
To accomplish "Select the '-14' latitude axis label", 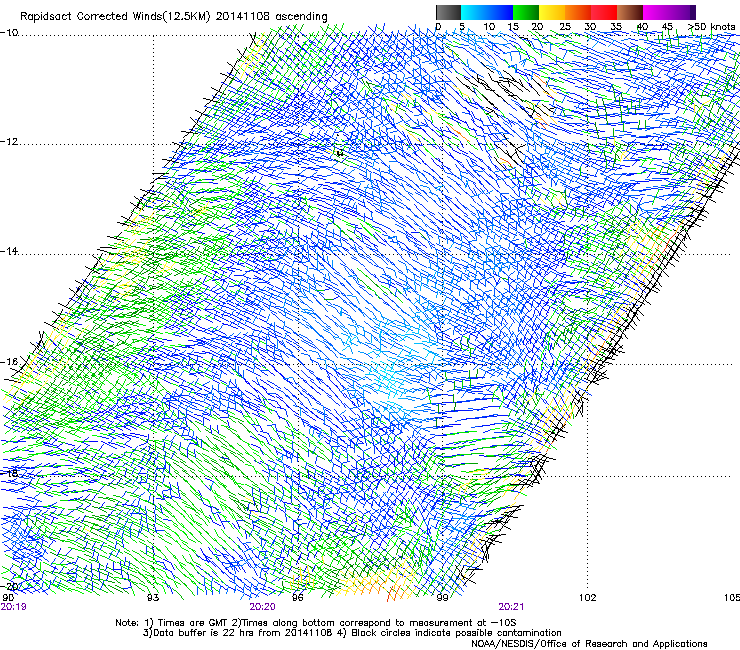I will tap(9, 251).
